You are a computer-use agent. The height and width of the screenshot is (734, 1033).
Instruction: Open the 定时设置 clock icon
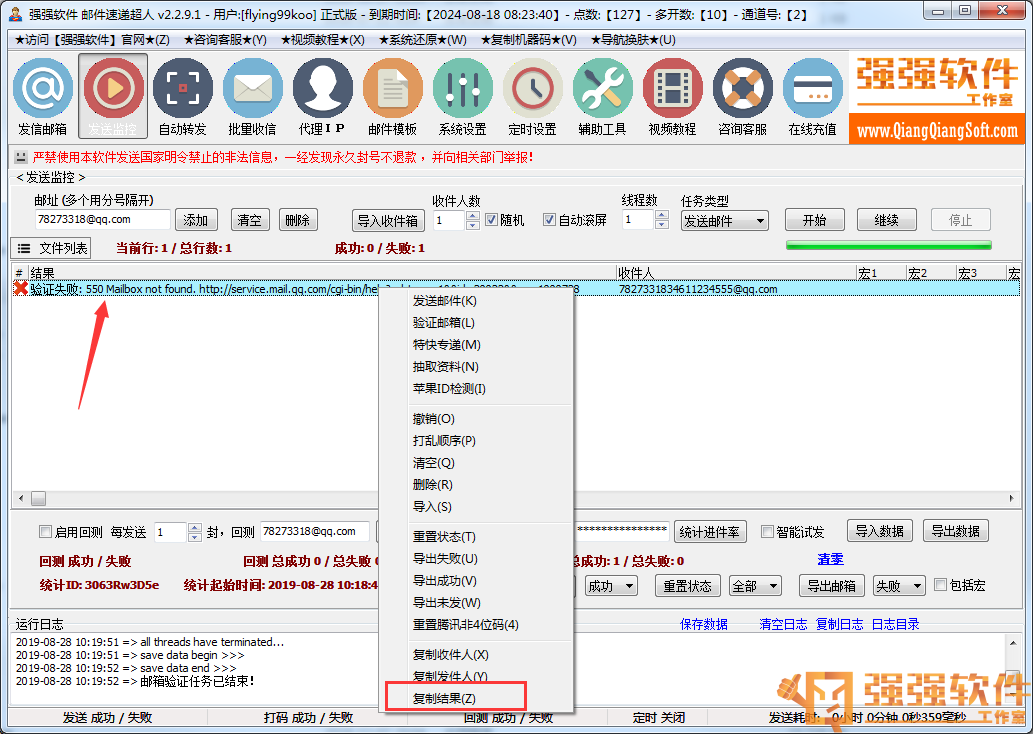tap(532, 96)
